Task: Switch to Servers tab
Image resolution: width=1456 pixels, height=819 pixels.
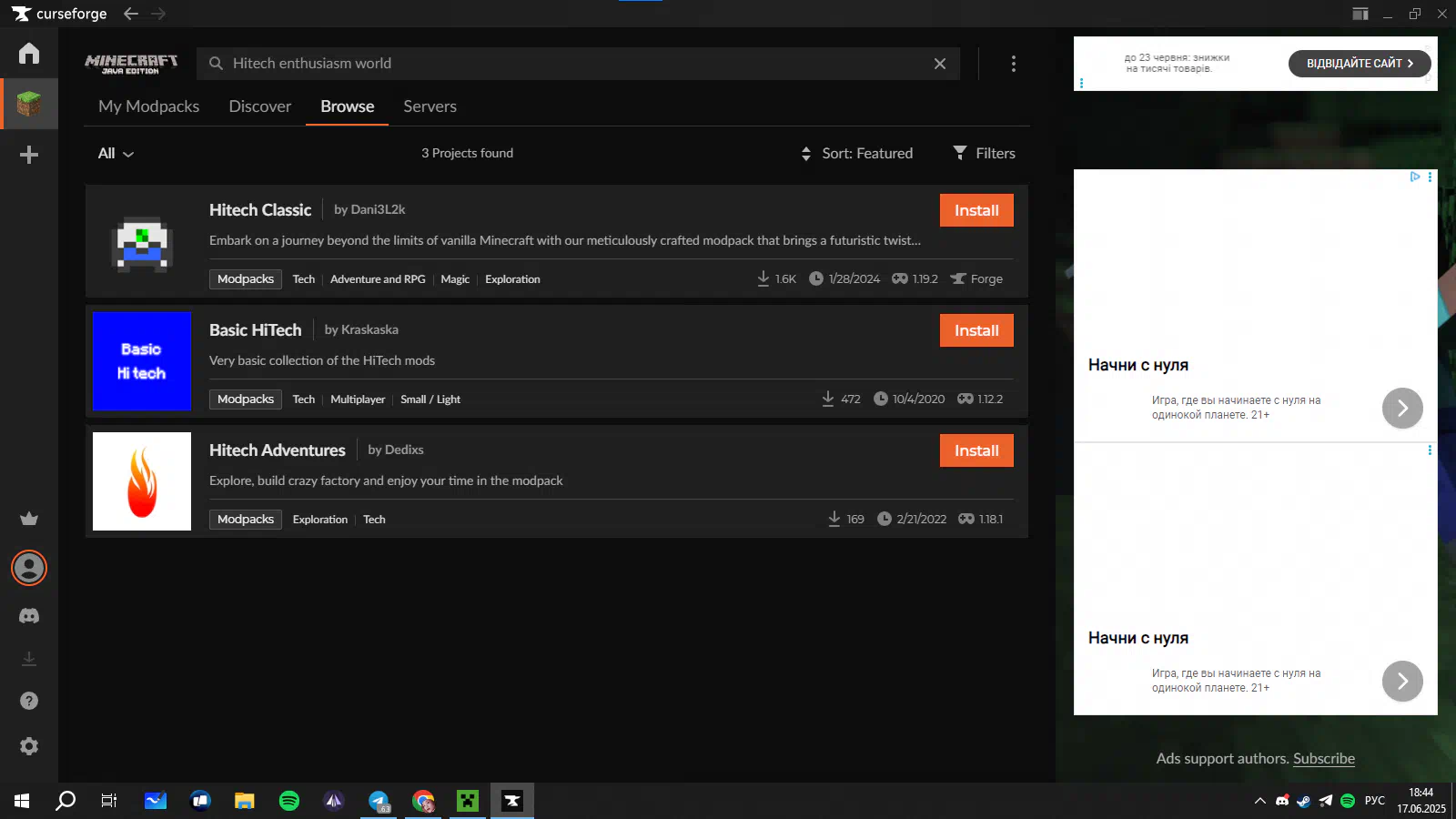Action: tap(430, 106)
